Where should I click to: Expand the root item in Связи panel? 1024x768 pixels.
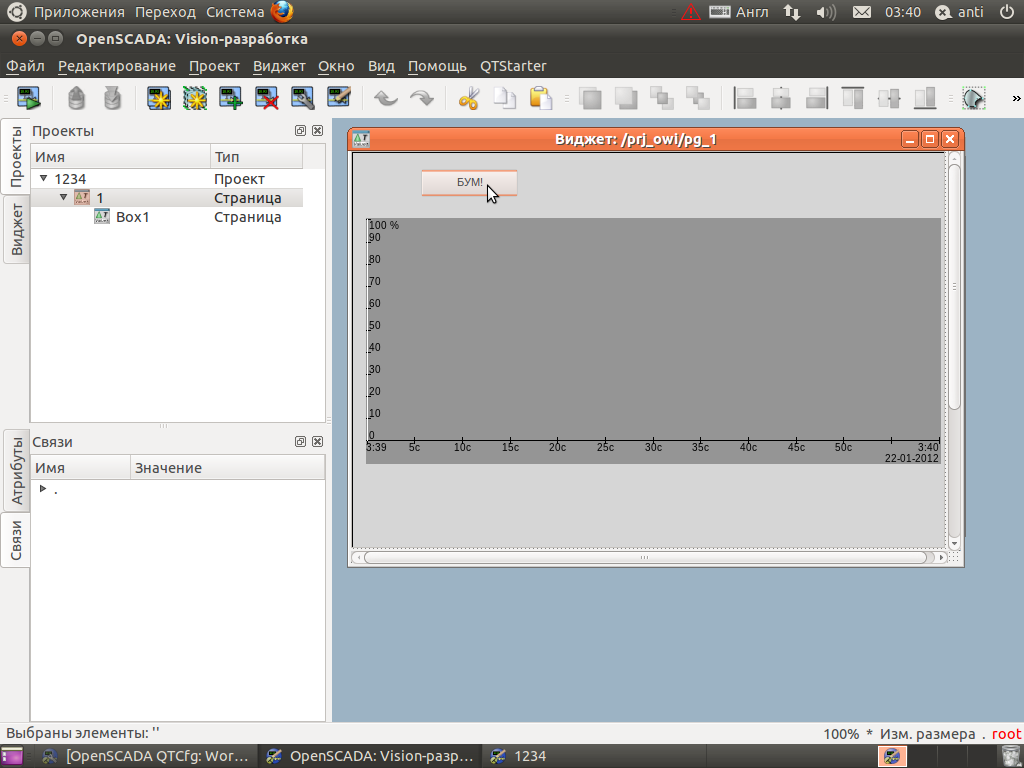click(x=42, y=489)
